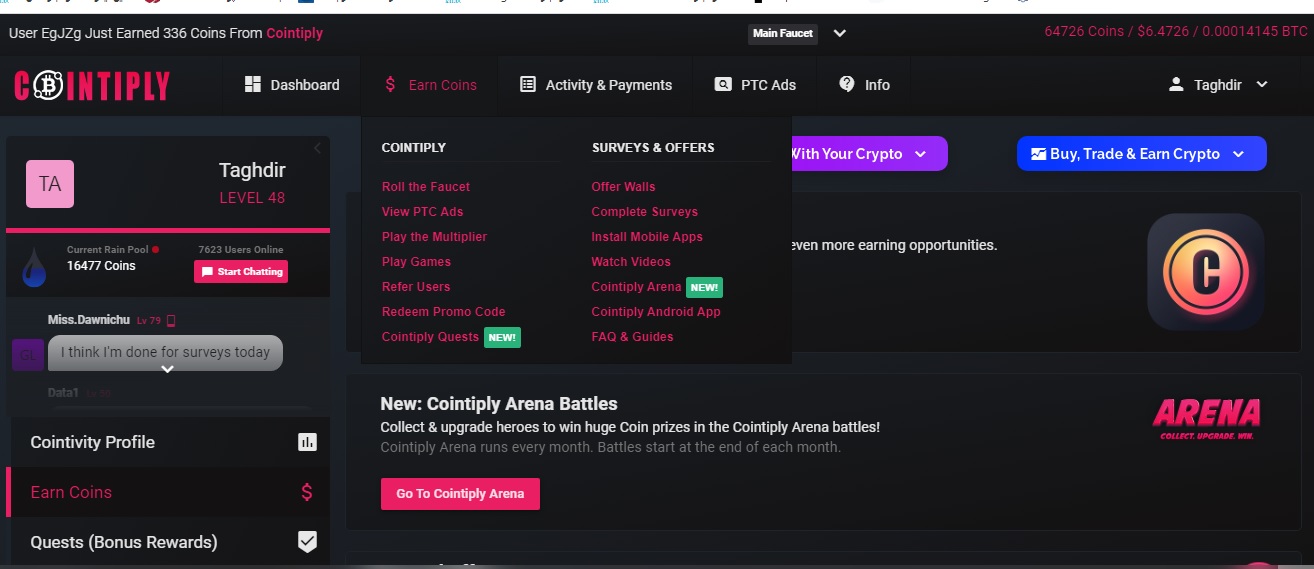1314x569 pixels.
Task: Open FAQ & Guides link
Action: coord(632,337)
